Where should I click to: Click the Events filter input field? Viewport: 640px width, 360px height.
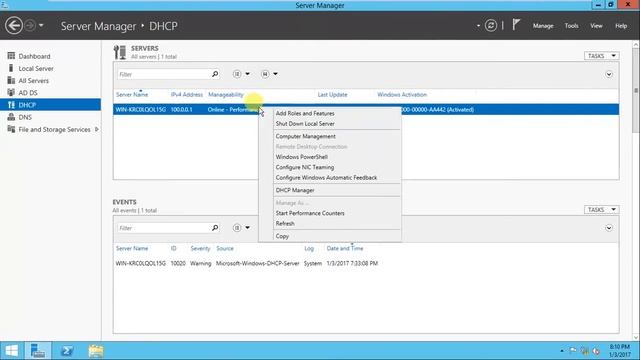[x=163, y=228]
